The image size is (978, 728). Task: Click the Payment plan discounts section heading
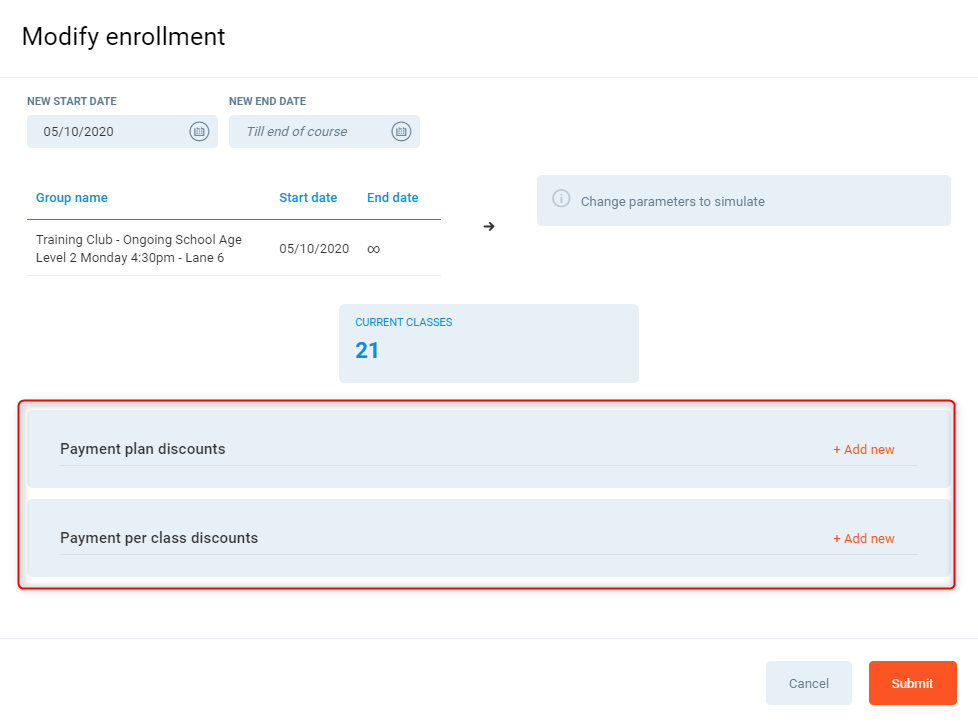tap(143, 449)
